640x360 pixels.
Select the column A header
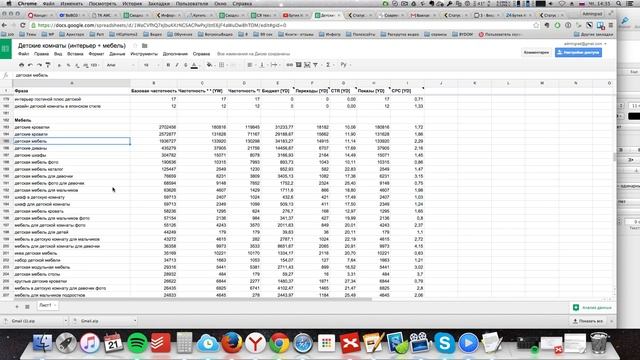pos(71,83)
